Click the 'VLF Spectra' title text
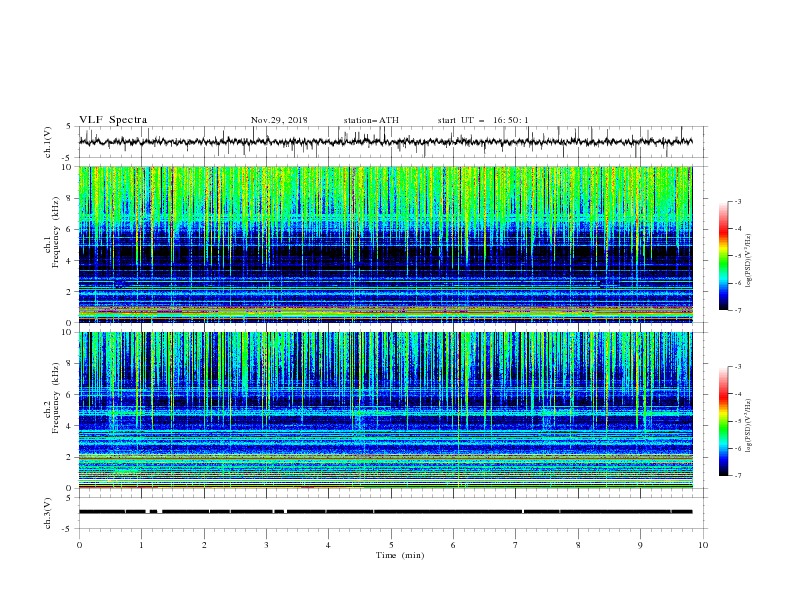 pos(113,120)
